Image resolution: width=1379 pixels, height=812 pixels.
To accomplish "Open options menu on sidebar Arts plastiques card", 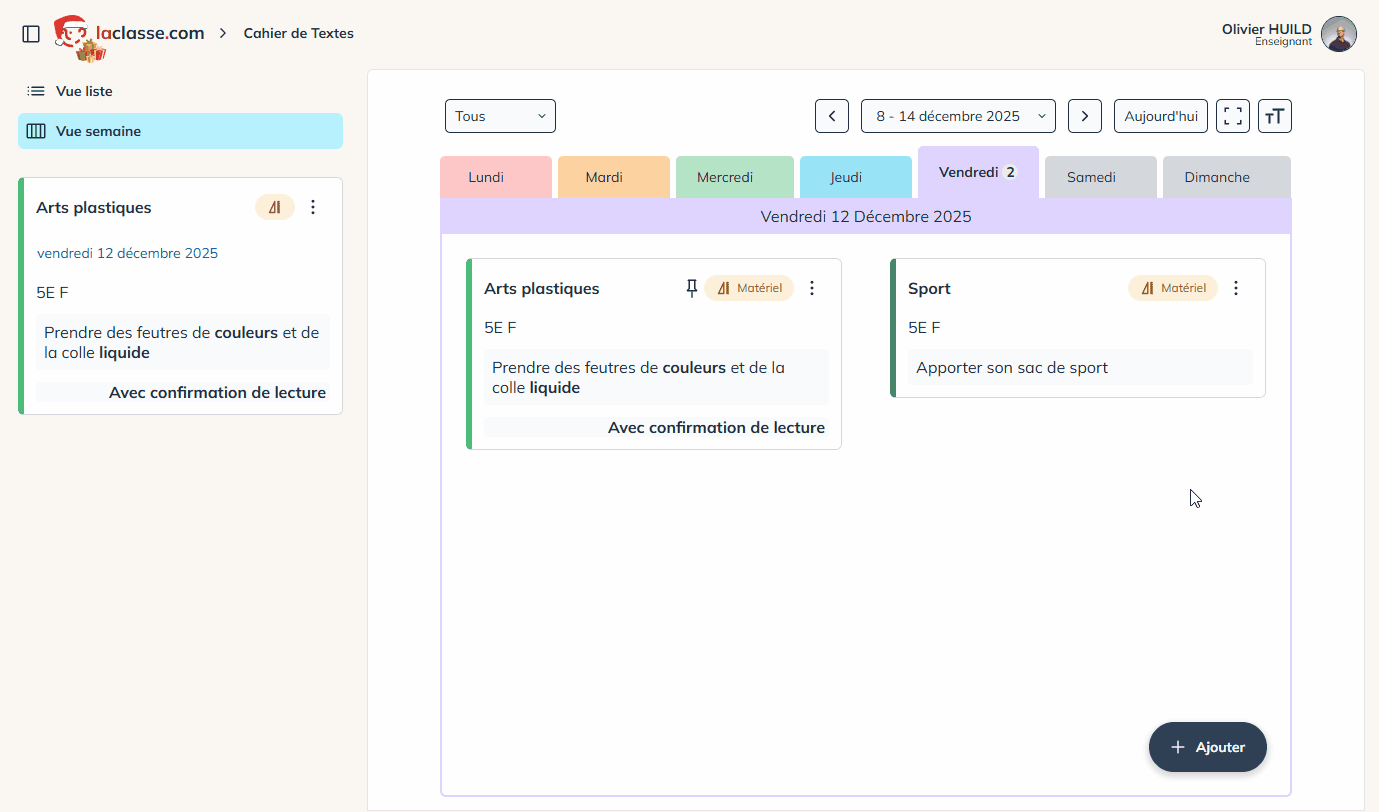I will [313, 207].
